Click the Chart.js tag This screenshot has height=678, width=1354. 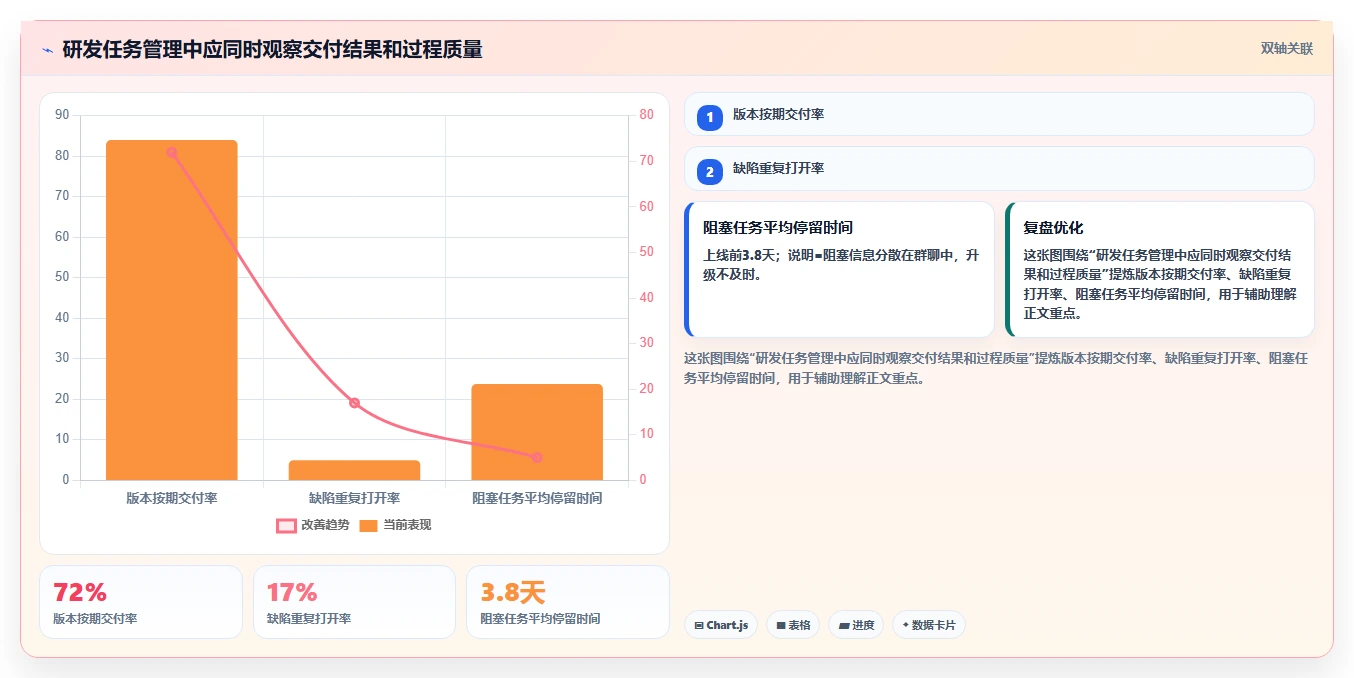coord(721,625)
